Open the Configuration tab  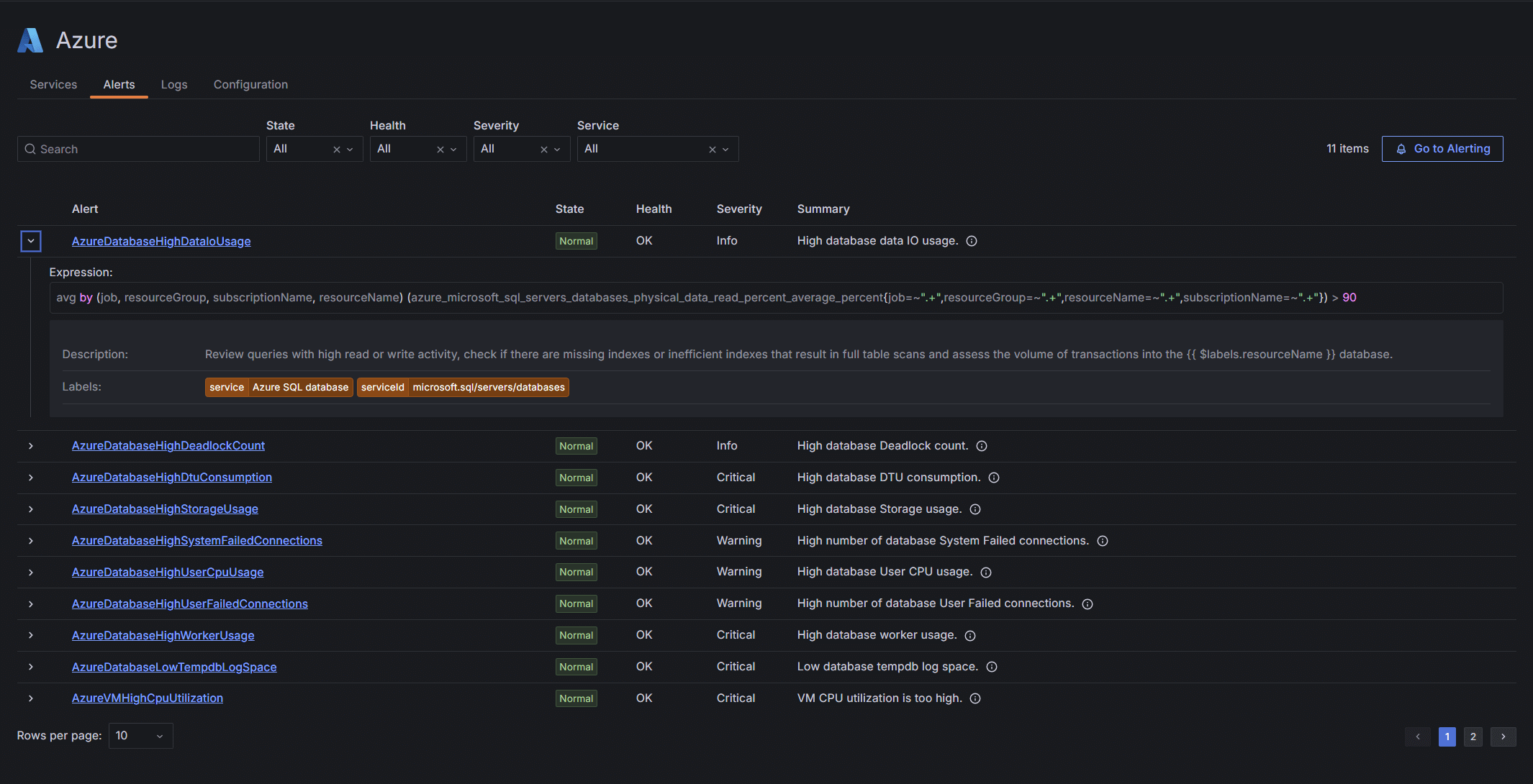(x=250, y=84)
